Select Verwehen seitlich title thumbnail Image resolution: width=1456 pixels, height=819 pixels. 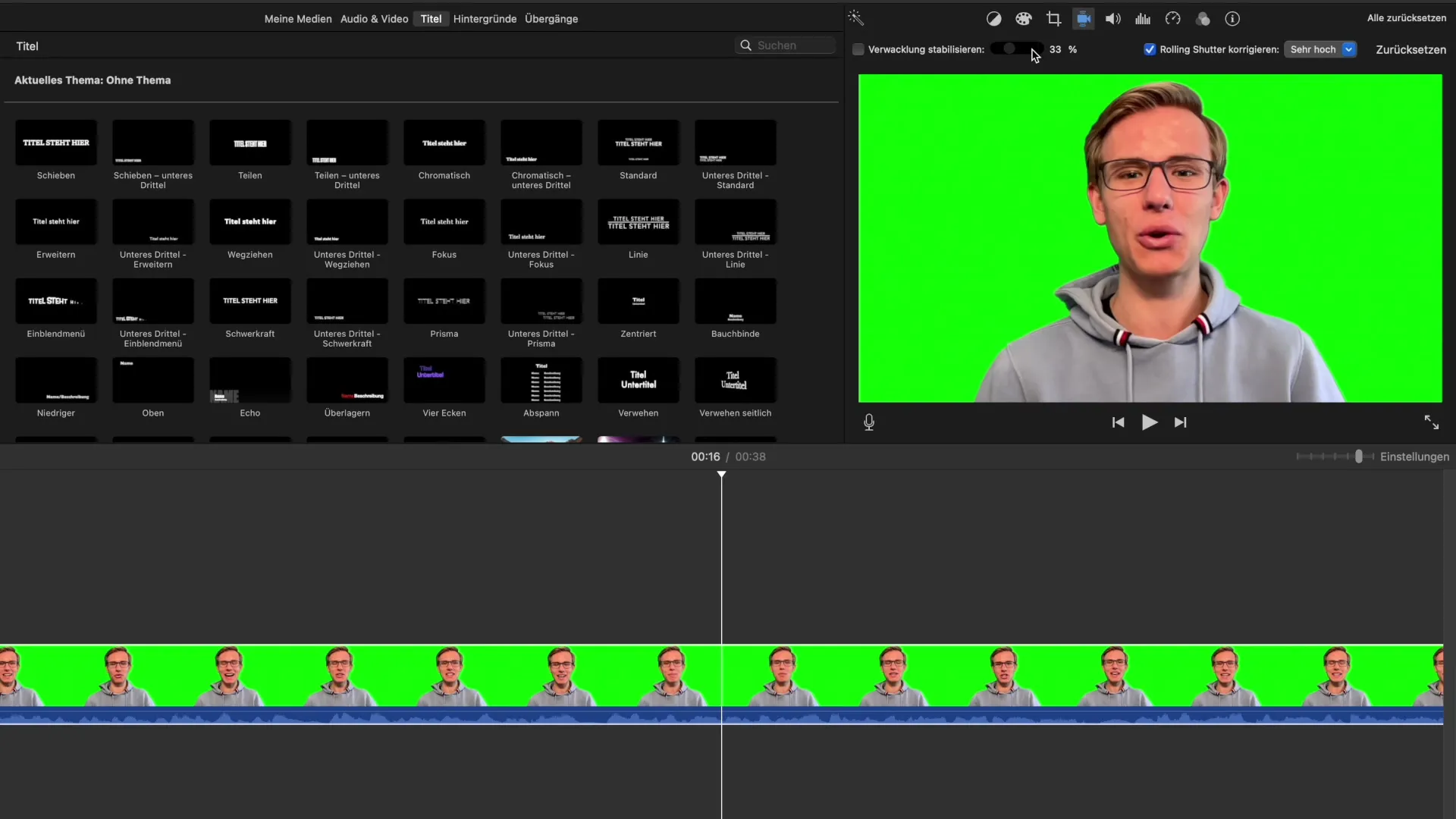736,380
